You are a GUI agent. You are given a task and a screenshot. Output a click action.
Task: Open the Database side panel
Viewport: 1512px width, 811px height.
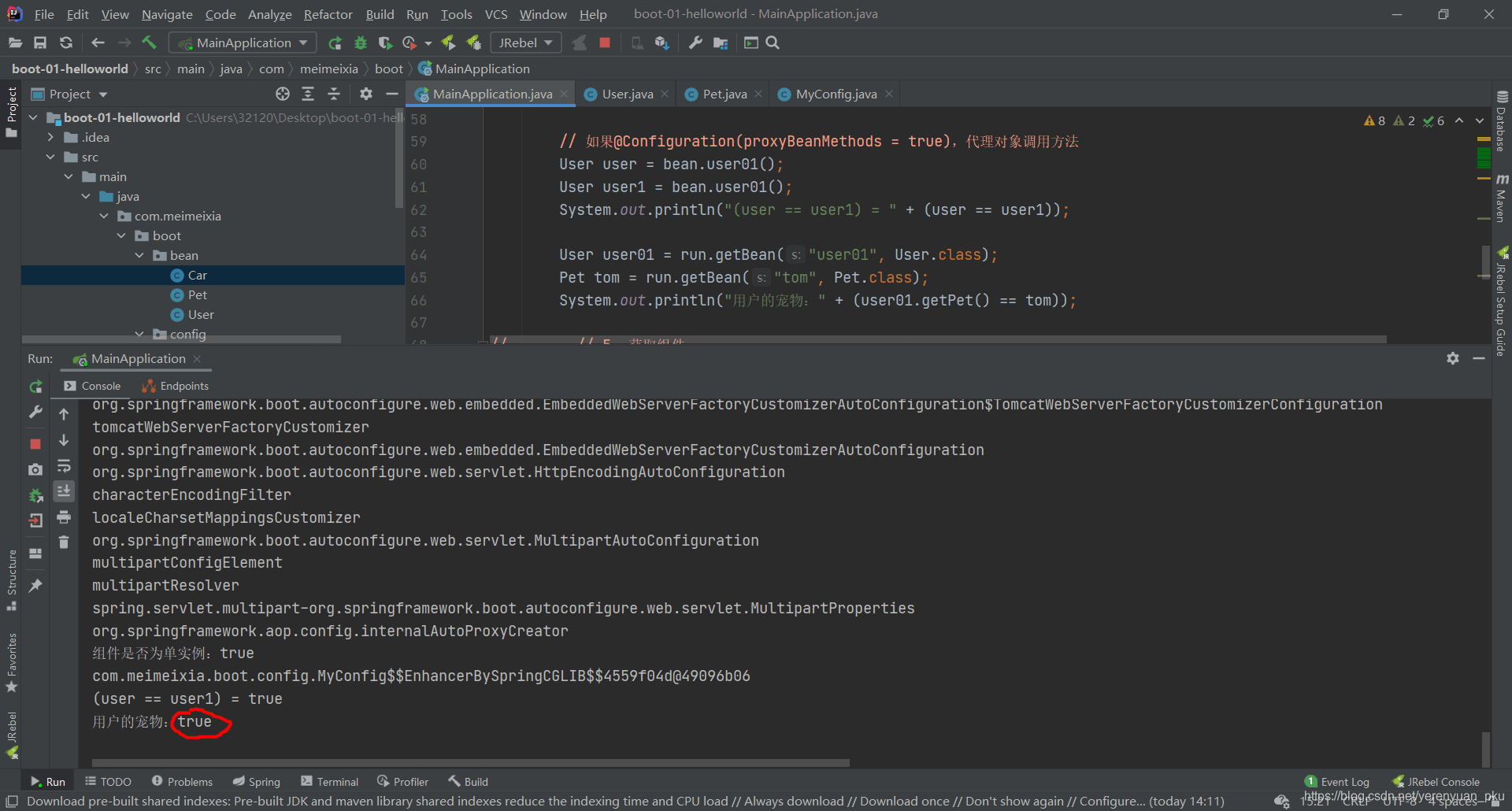click(1502, 122)
